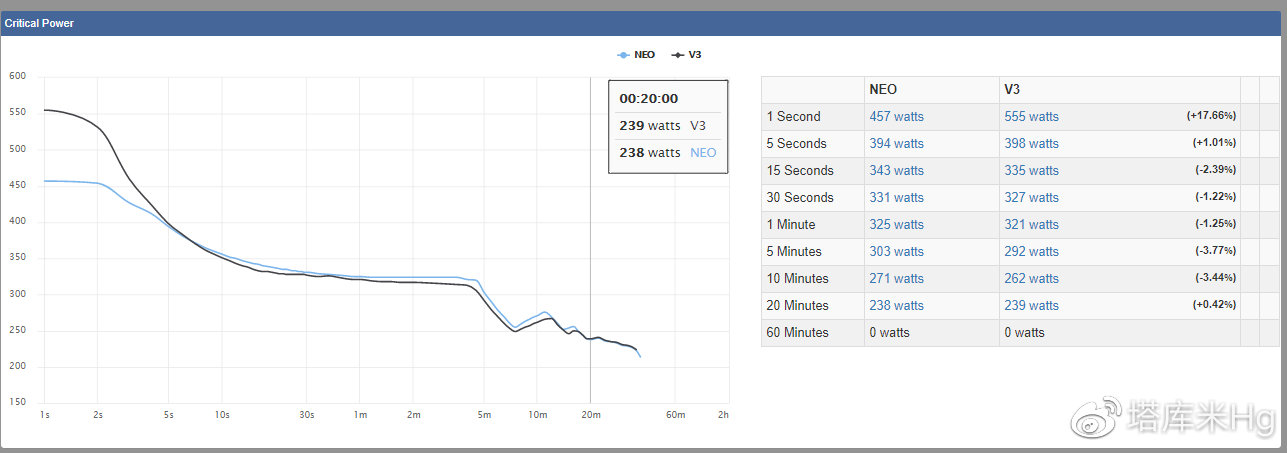
Task: Select V3 20 Minutes 239 watts
Action: (1031, 306)
